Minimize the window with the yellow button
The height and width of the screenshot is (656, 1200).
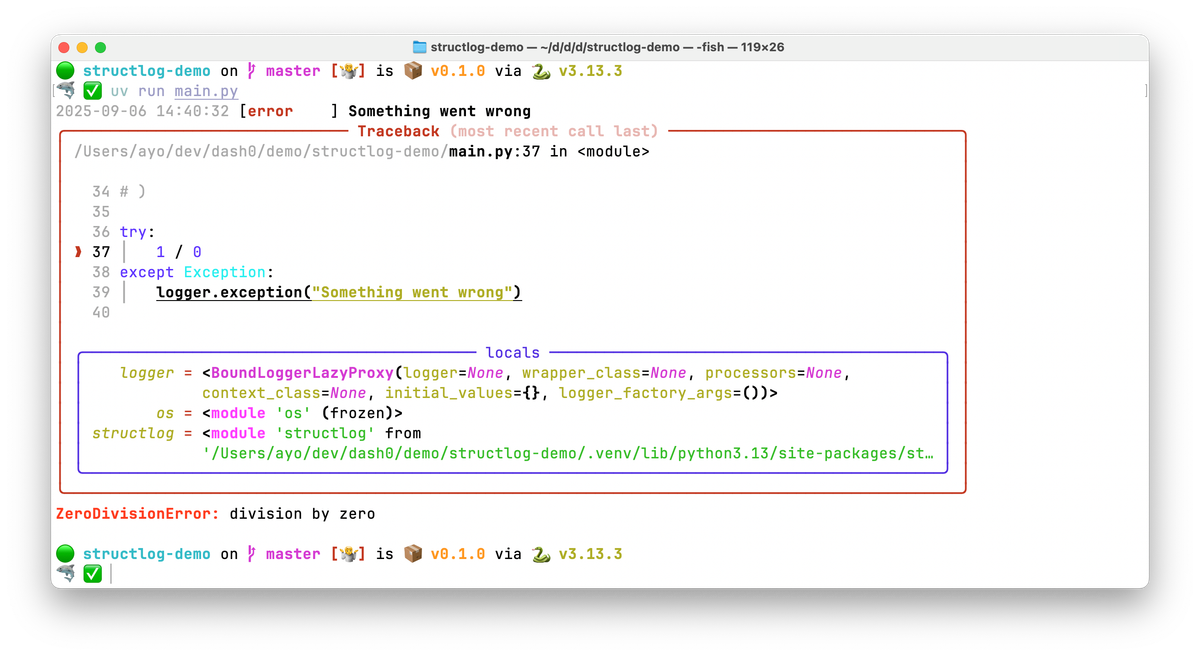(82, 47)
